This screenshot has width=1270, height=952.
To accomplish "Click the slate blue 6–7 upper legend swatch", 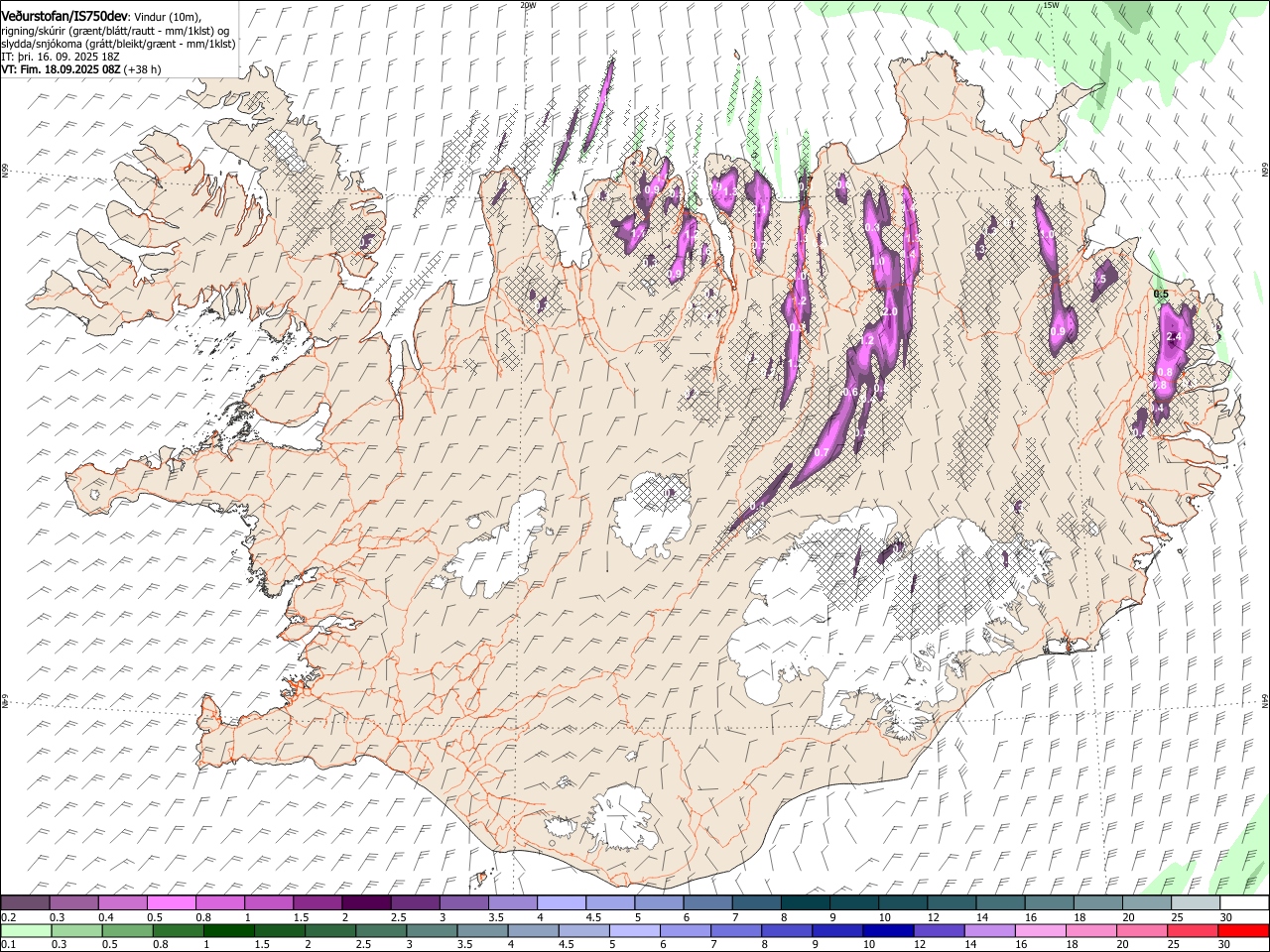I will click(x=708, y=903).
